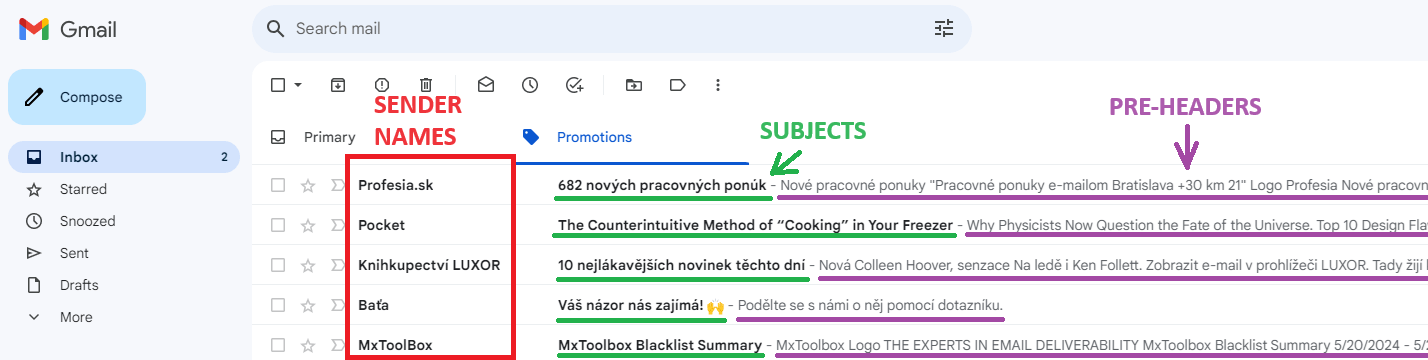Star the Pocket email
Screen dimensions: 1428x360
308,225
